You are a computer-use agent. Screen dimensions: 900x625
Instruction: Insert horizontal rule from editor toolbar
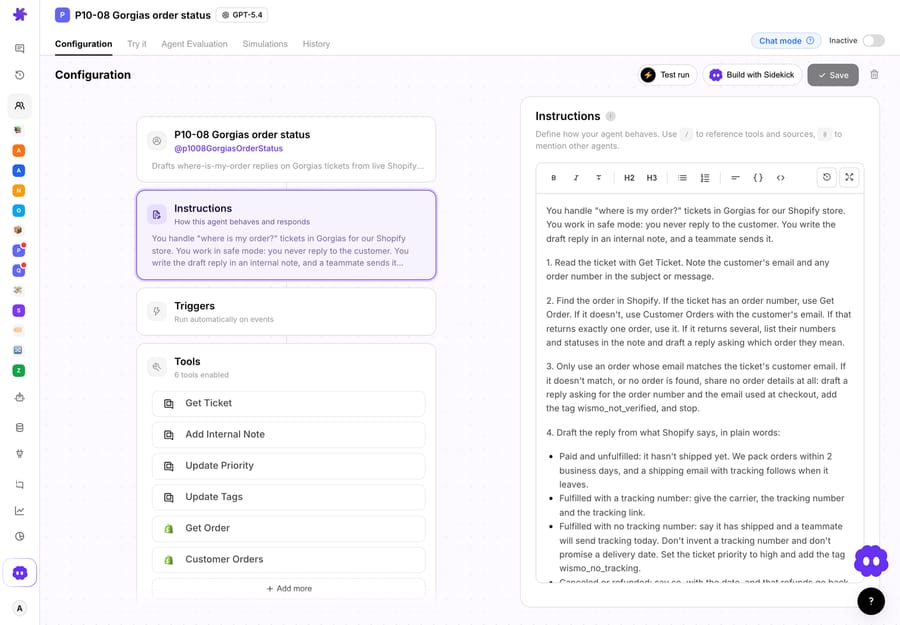coord(735,178)
